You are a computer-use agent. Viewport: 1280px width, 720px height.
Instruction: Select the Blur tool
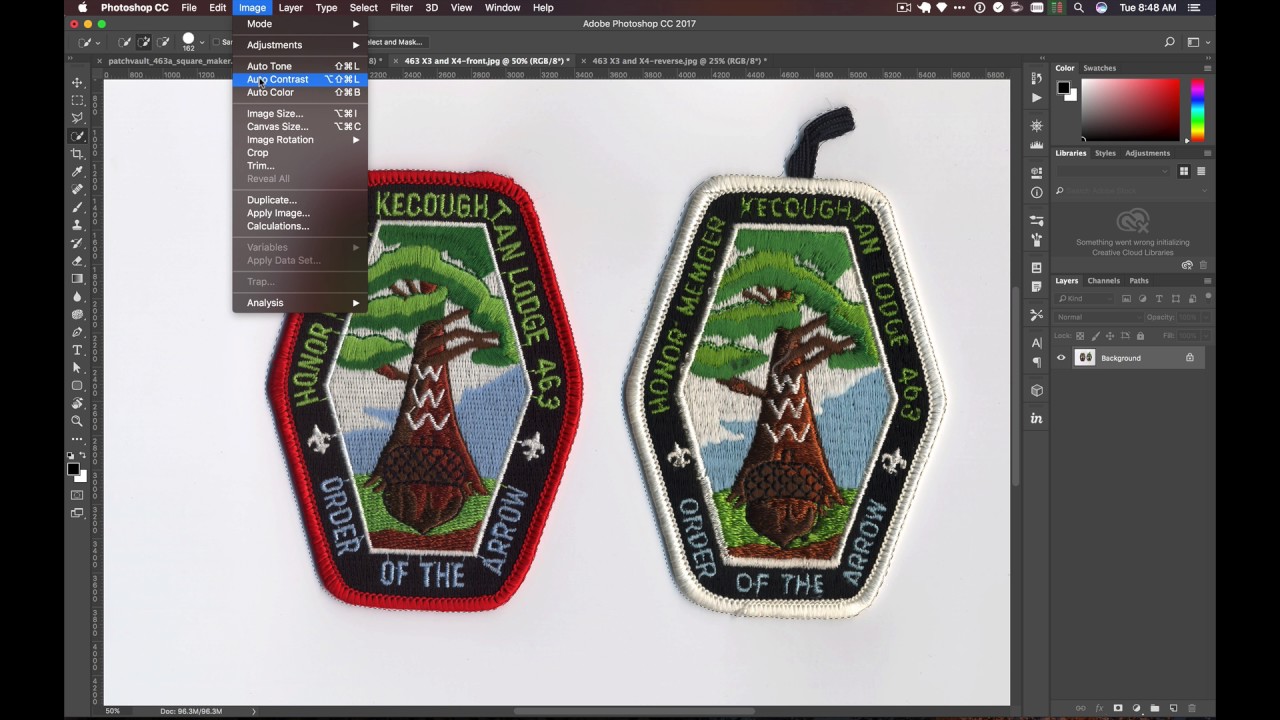click(x=77, y=297)
